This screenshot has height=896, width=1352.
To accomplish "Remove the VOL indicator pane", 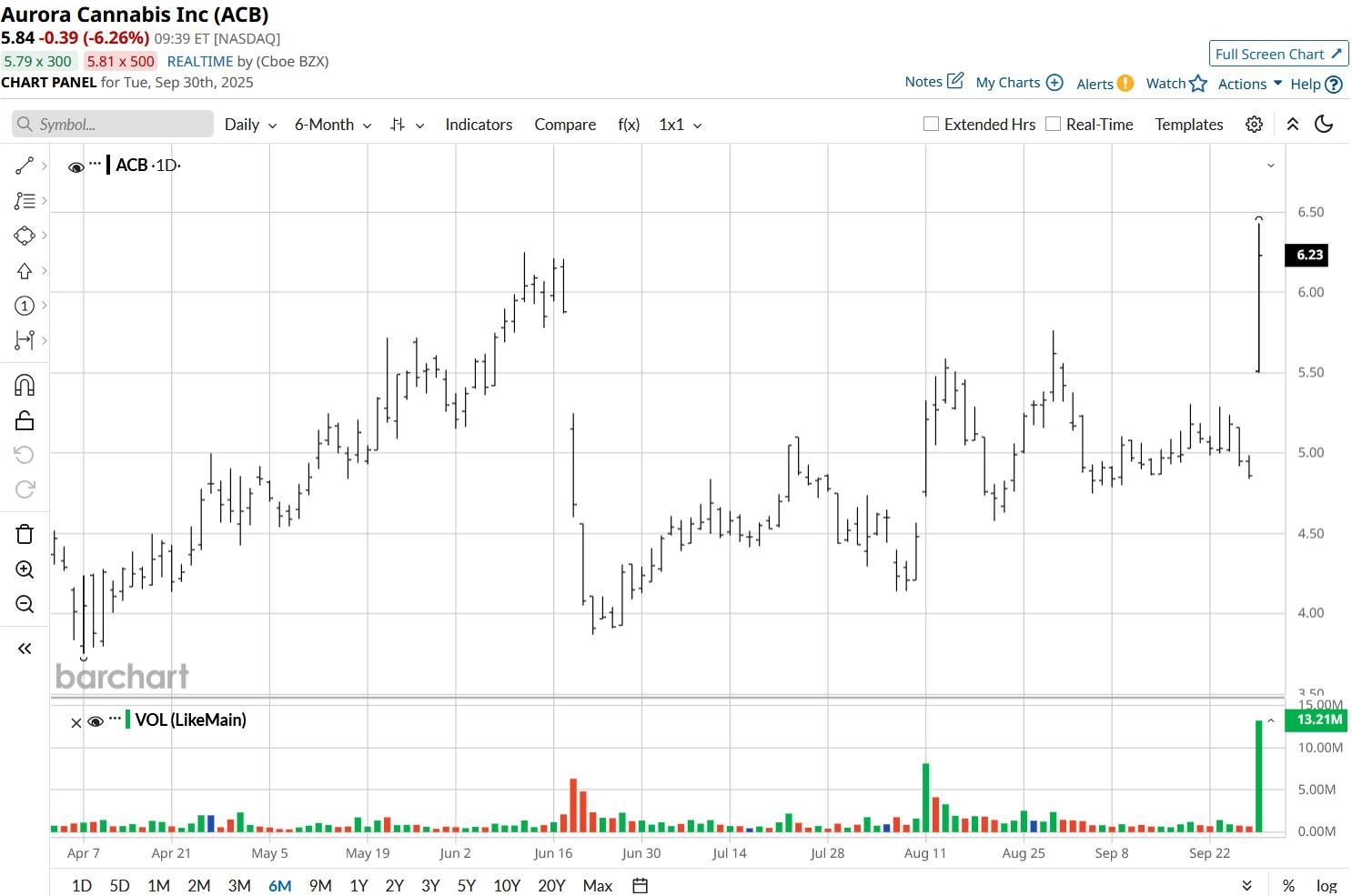I will pyautogui.click(x=76, y=722).
